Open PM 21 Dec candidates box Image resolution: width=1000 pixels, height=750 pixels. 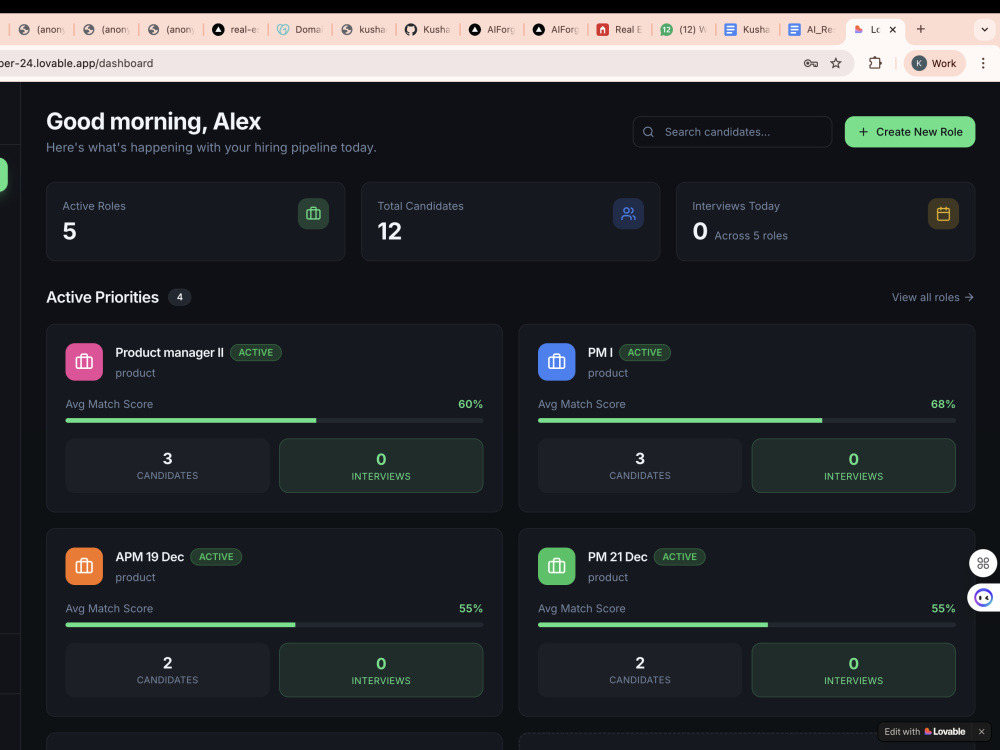[x=640, y=670]
